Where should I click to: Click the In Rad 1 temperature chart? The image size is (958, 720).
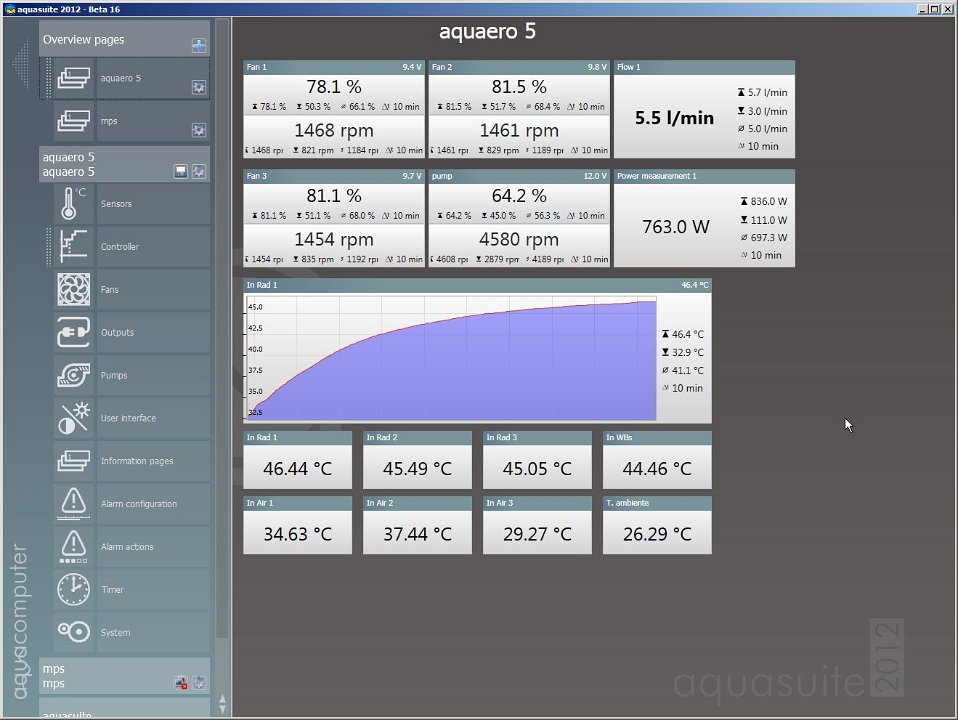click(451, 358)
